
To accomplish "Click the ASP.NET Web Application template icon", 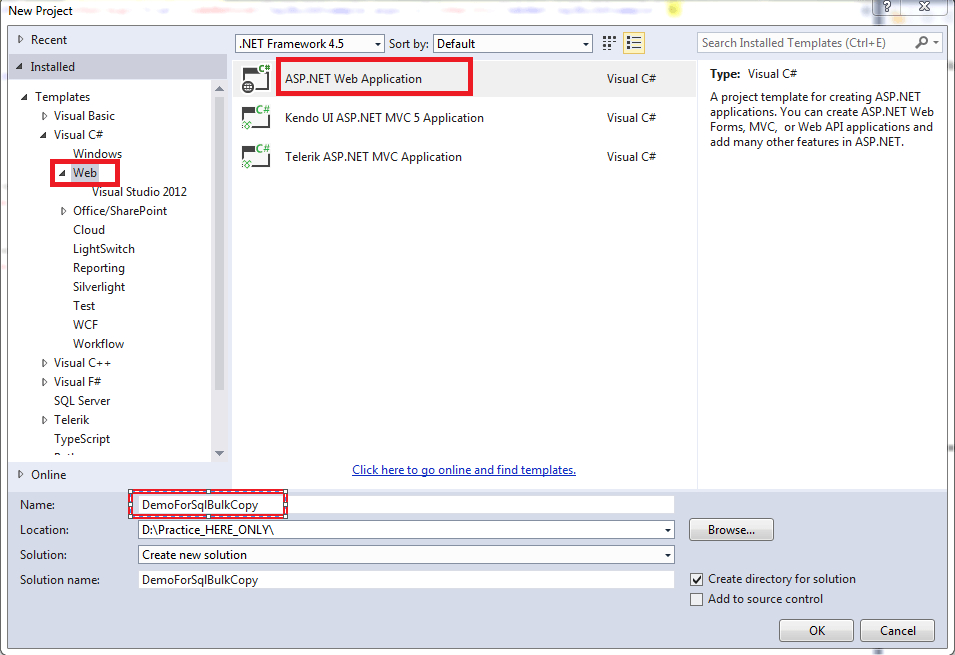I will [256, 79].
